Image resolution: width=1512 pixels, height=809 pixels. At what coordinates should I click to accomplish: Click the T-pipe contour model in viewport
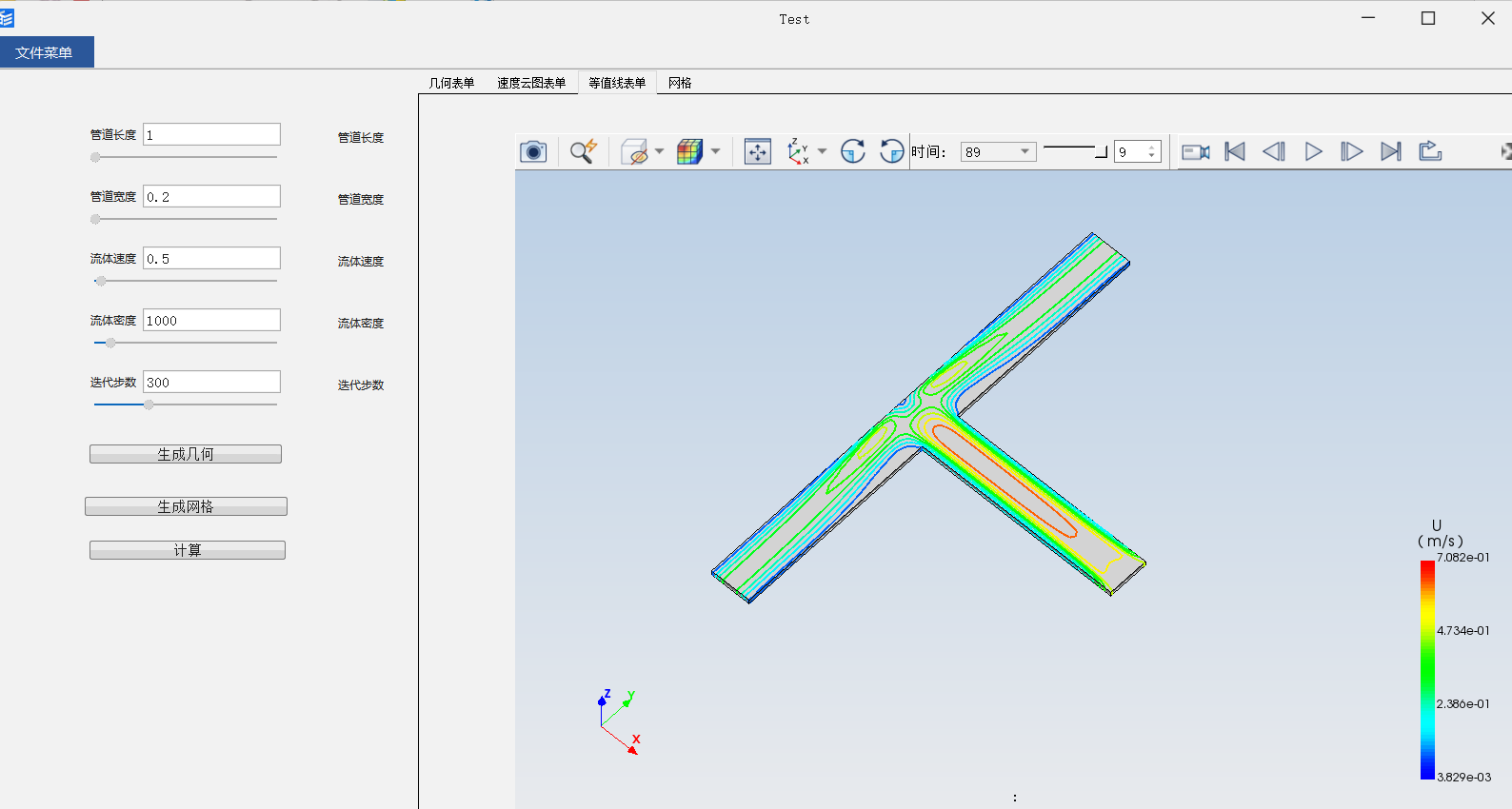928,418
